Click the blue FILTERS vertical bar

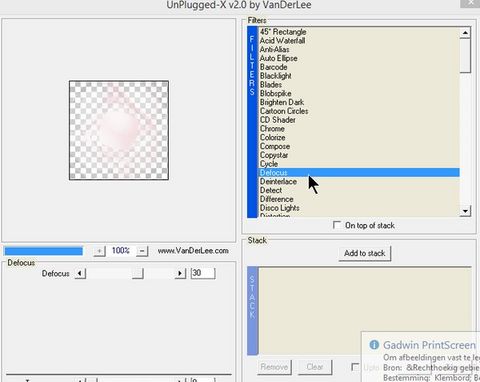pos(252,122)
